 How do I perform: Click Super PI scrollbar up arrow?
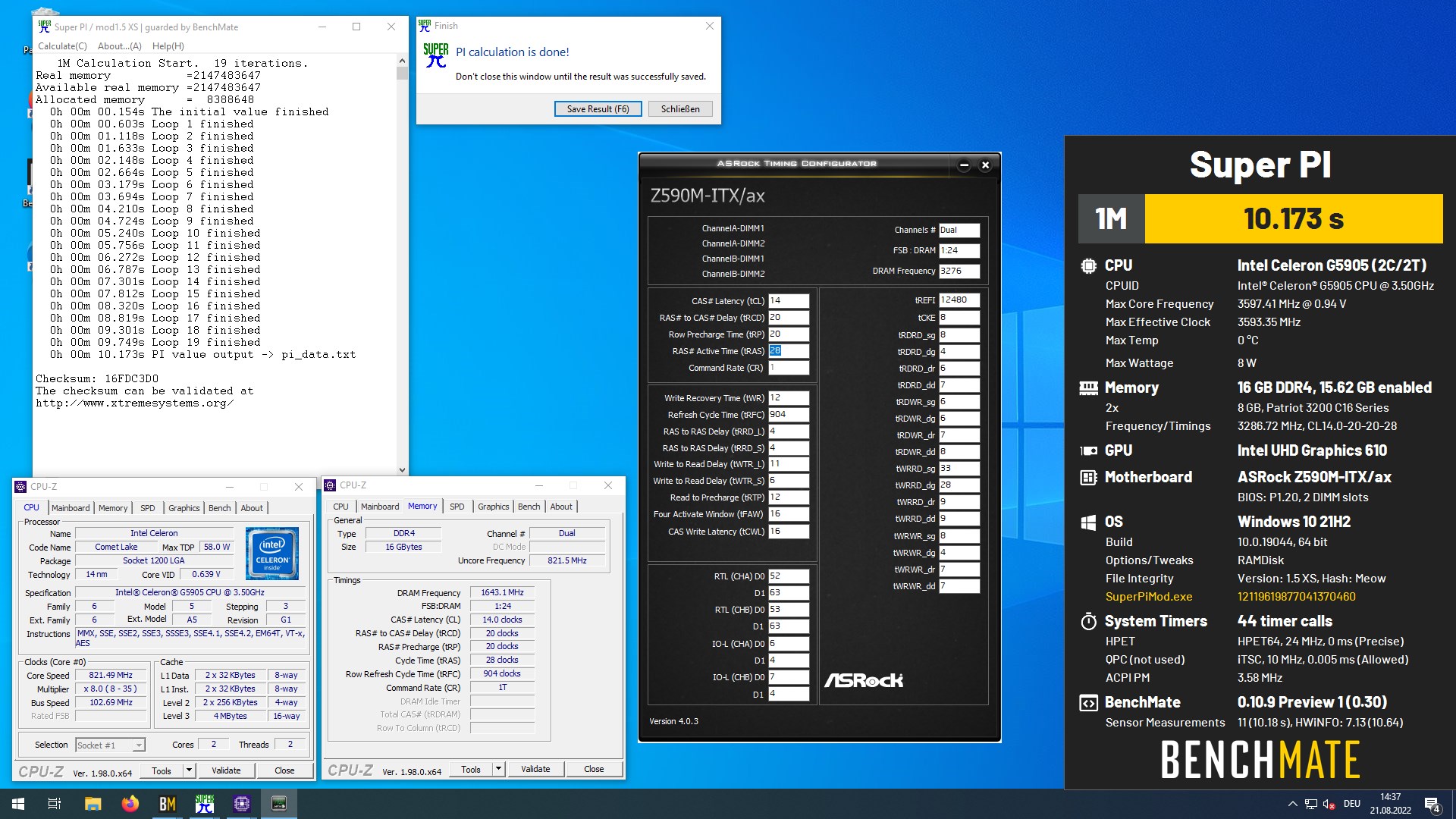click(x=402, y=61)
